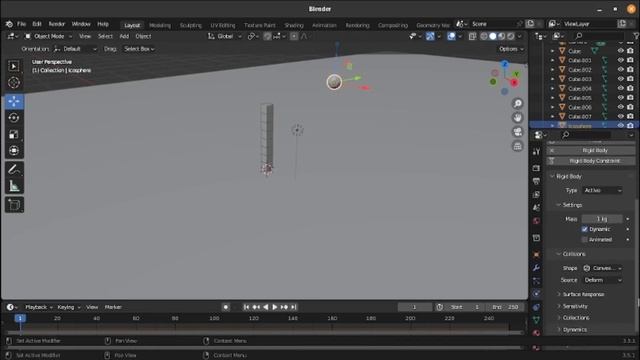Select Cube.004 in outliner
This screenshot has width=640, height=360.
pyautogui.click(x=580, y=89)
